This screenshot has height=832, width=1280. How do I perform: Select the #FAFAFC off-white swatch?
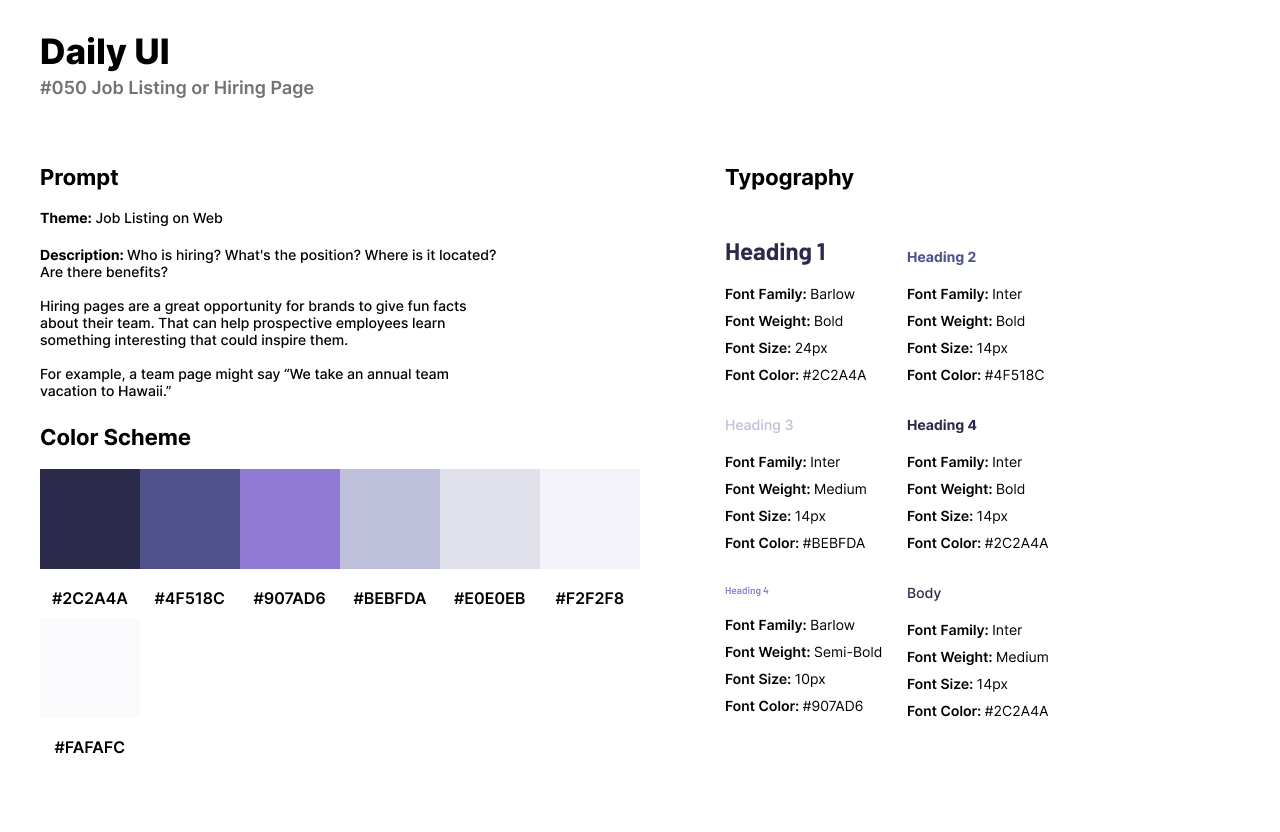90,668
